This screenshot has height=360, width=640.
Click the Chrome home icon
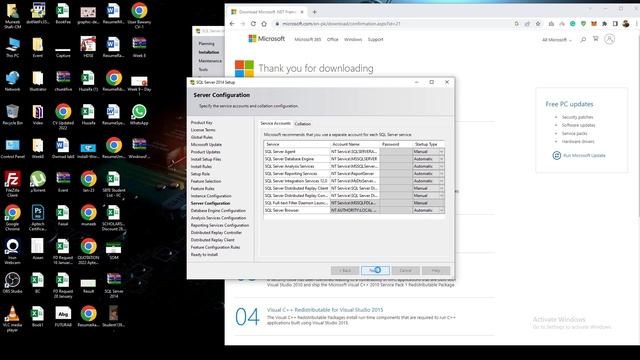[264, 24]
